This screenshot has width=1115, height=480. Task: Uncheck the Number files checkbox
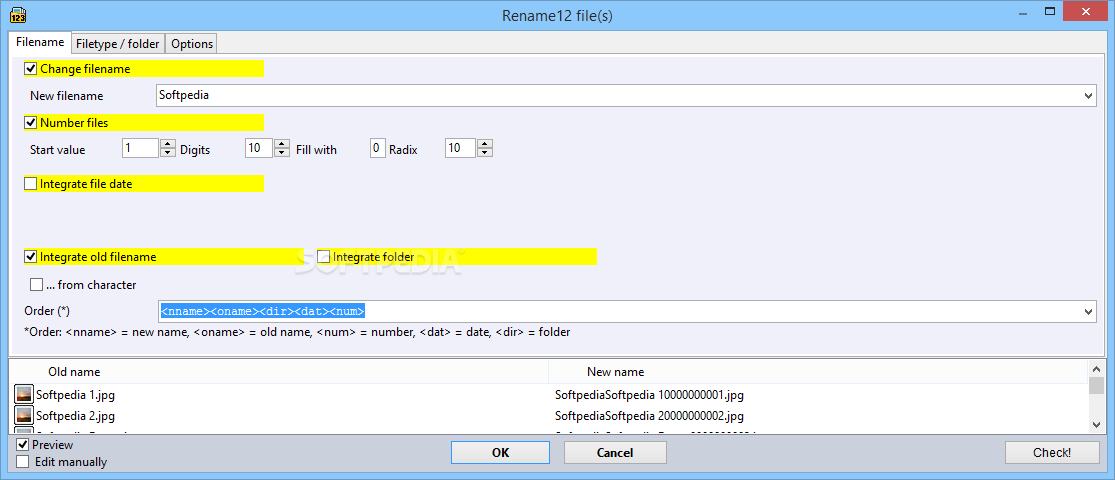click(31, 122)
